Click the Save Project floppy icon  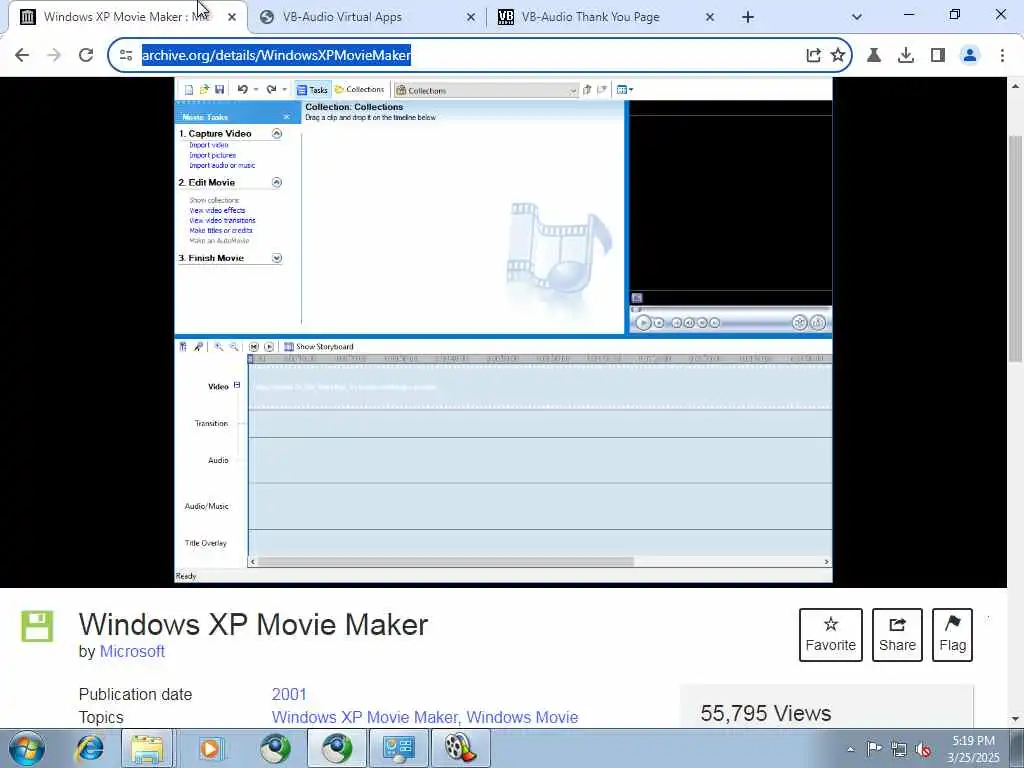tap(219, 89)
